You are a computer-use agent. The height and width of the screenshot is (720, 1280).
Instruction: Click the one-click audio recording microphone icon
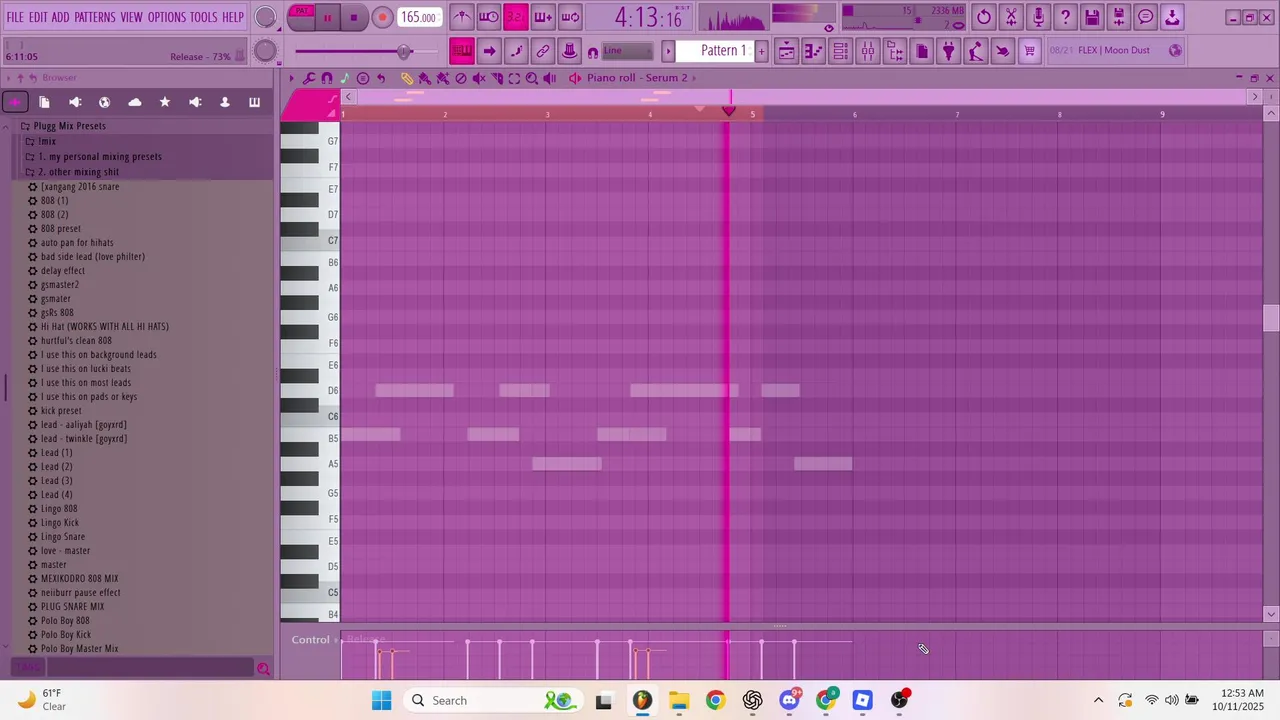1038,16
